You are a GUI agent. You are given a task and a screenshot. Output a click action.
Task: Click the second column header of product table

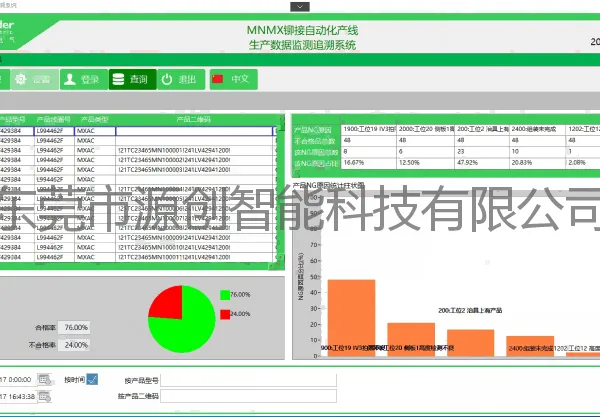[54, 119]
